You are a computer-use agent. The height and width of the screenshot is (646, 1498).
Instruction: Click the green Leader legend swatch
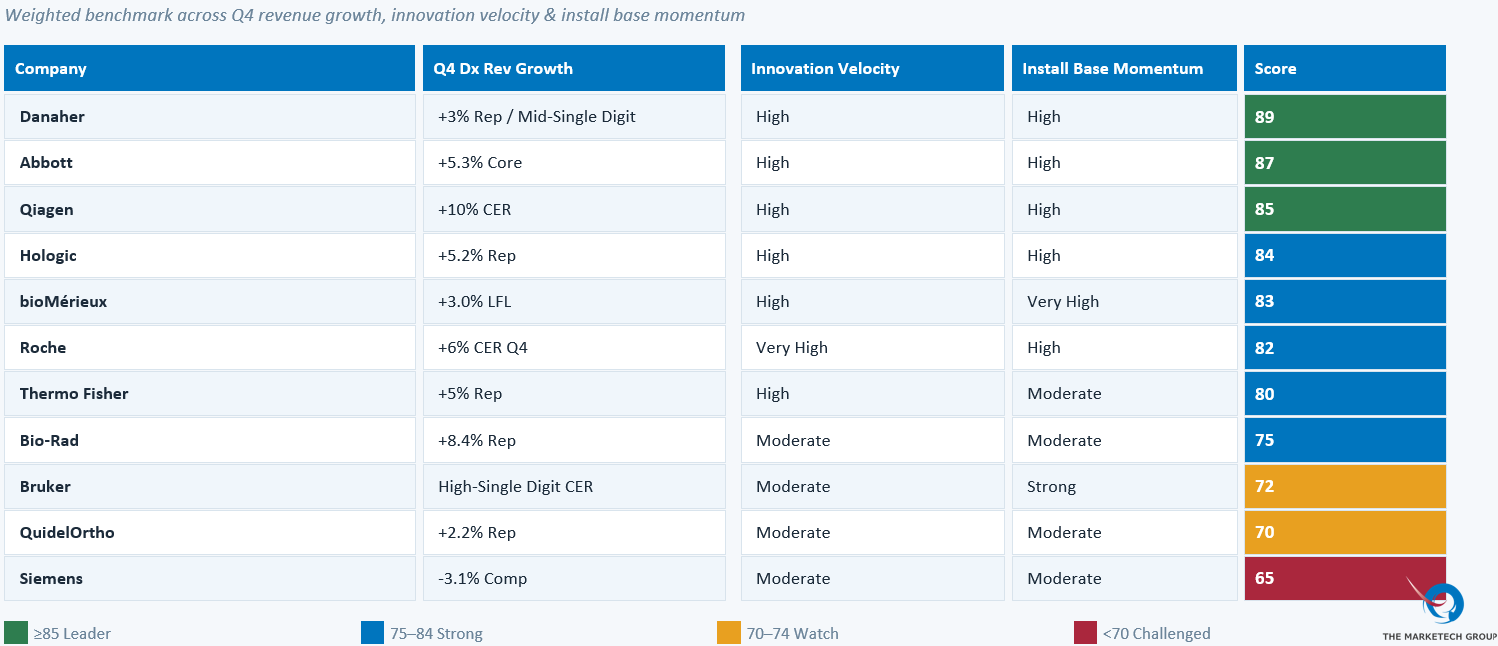point(16,633)
